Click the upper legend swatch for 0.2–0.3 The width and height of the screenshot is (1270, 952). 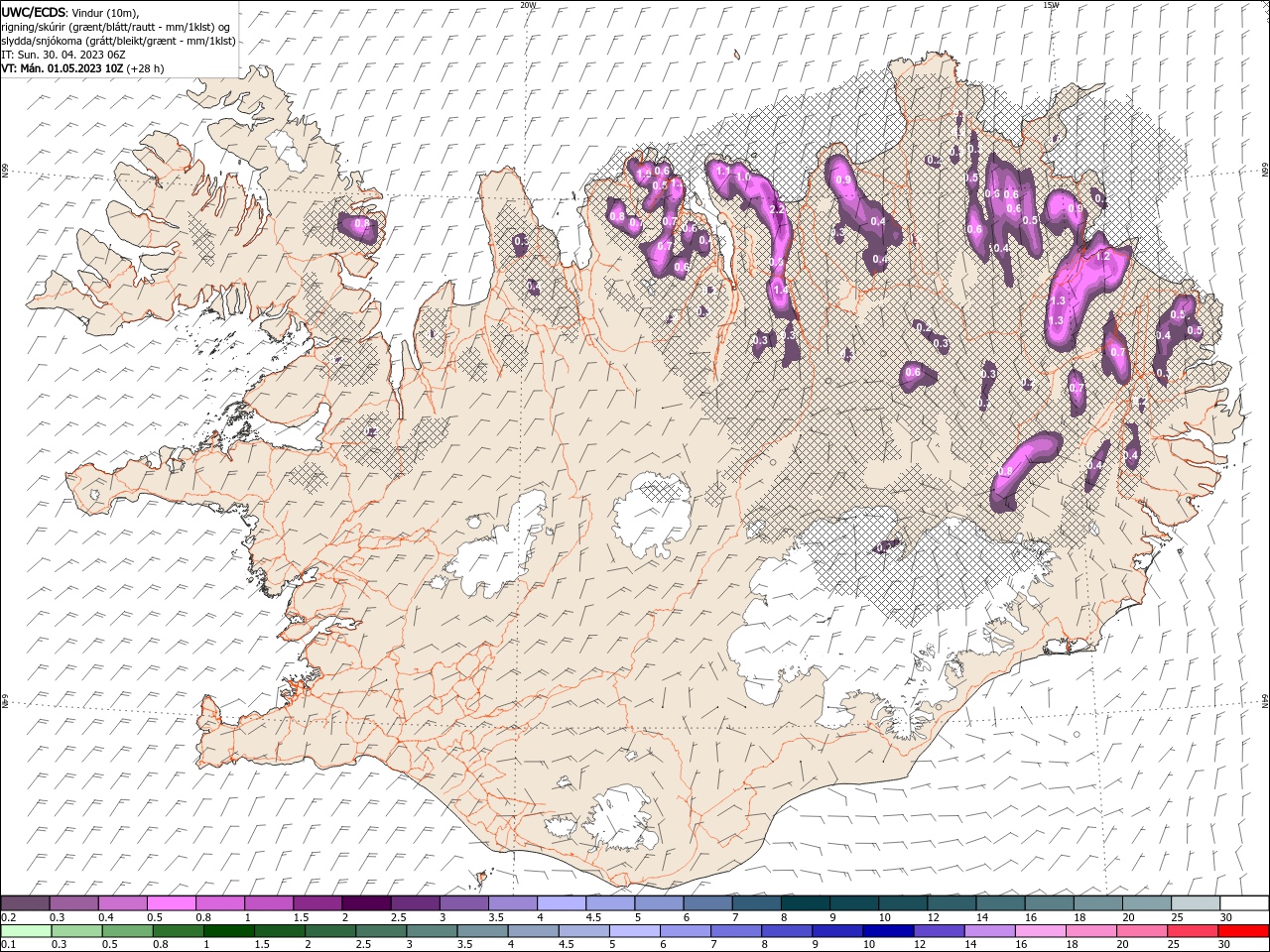tap(26, 903)
